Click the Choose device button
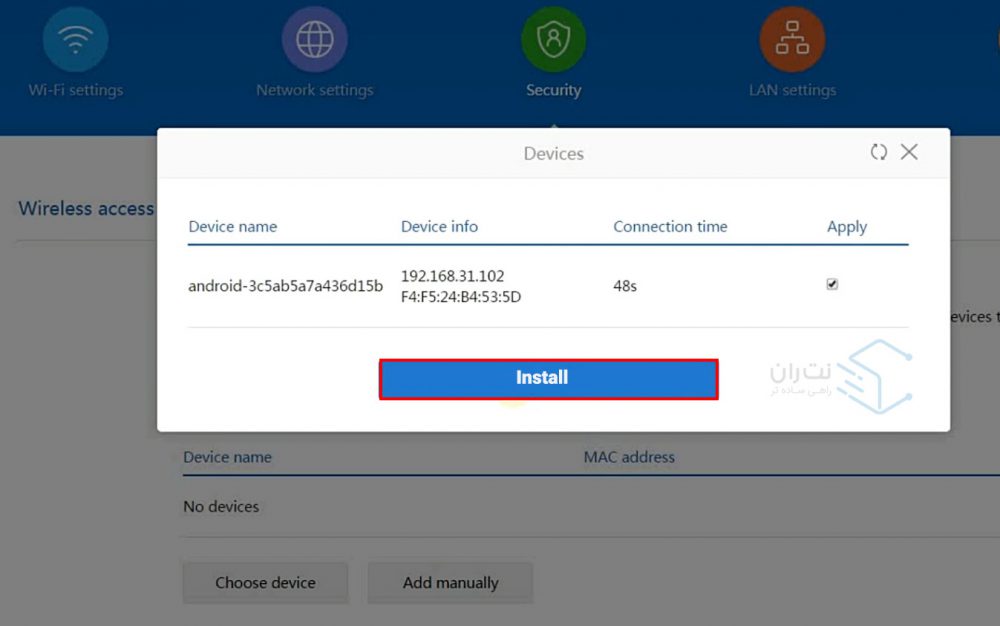Screen dimensions: 1000x626 pos(265,582)
